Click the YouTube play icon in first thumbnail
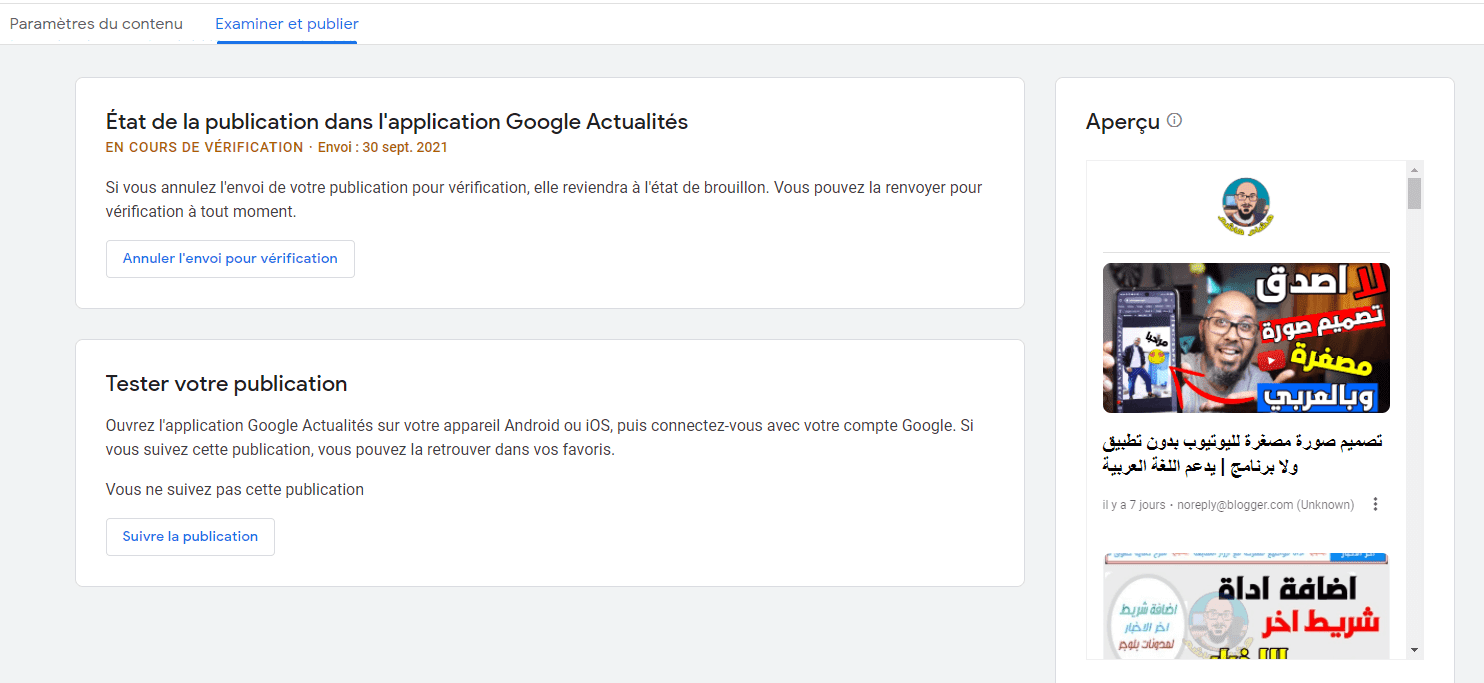 [1271, 359]
